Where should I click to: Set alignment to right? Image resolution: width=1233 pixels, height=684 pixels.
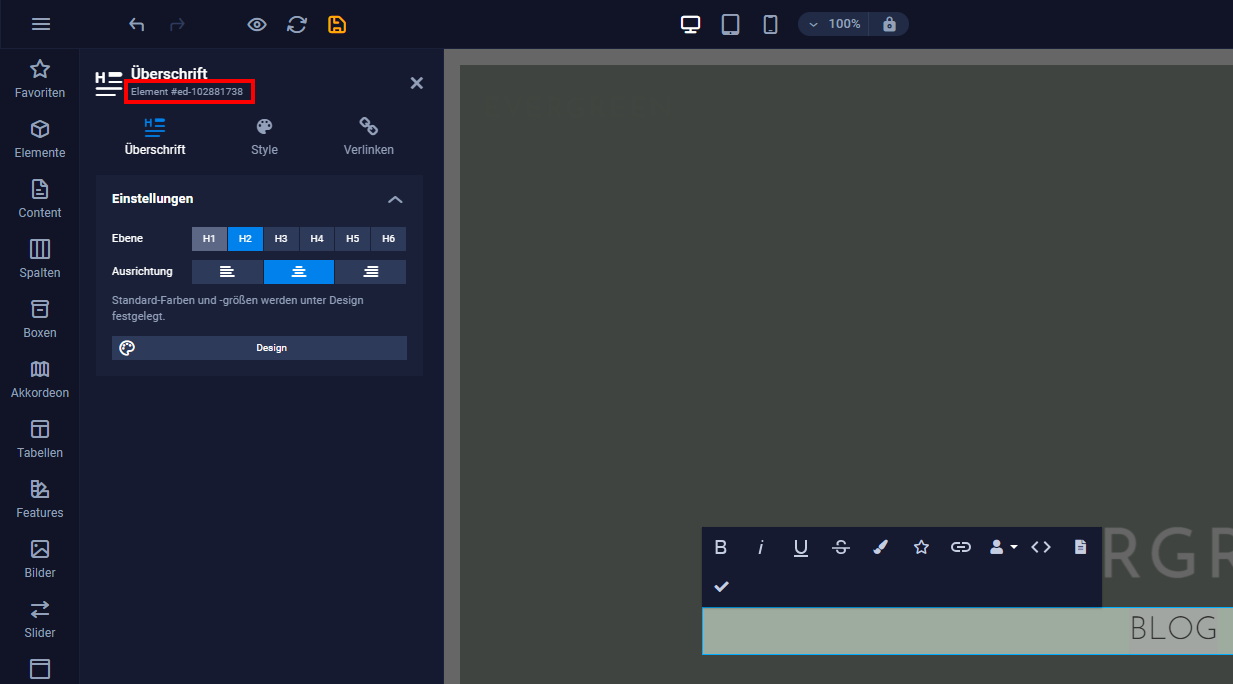(371, 272)
